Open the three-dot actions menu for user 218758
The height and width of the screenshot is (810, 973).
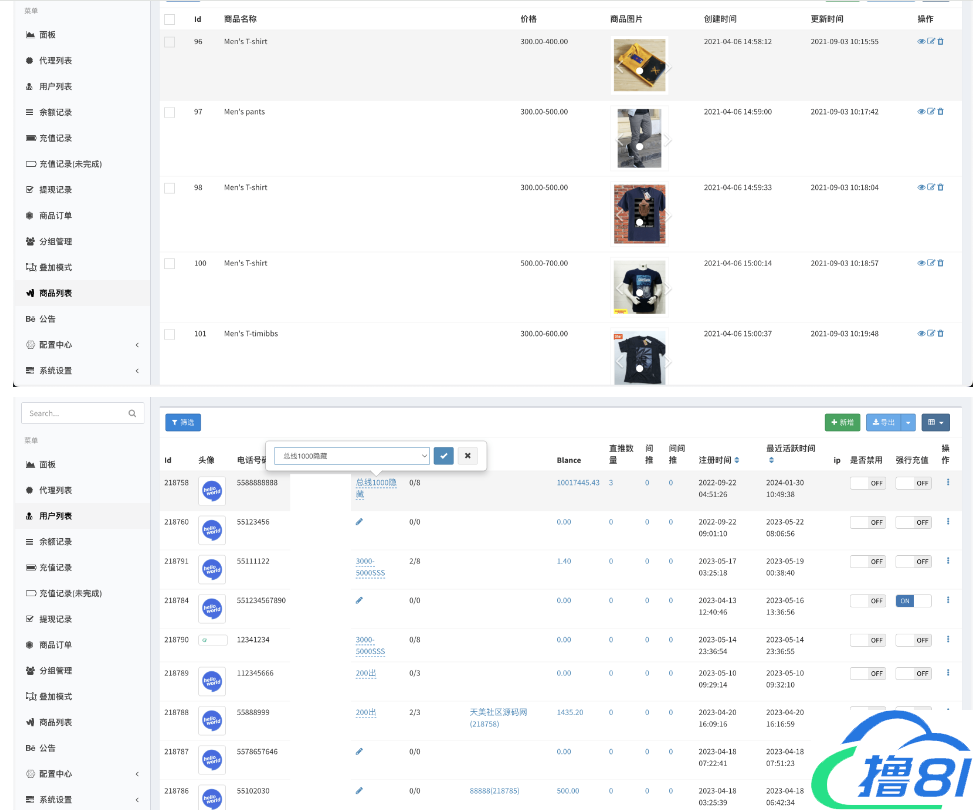947,482
